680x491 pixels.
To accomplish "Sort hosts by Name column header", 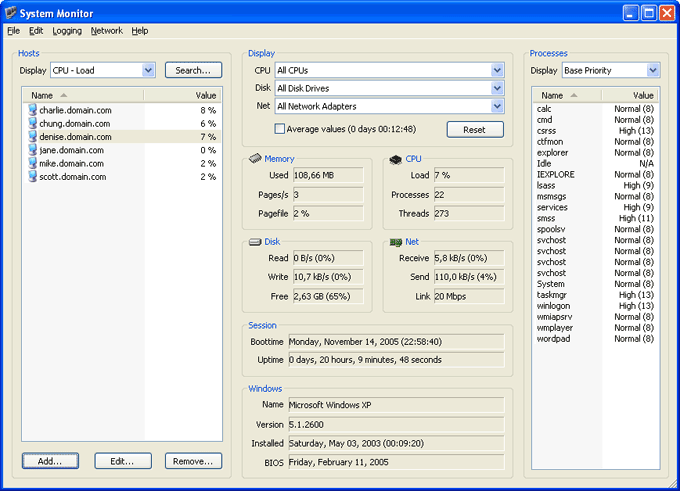I will 84,95.
